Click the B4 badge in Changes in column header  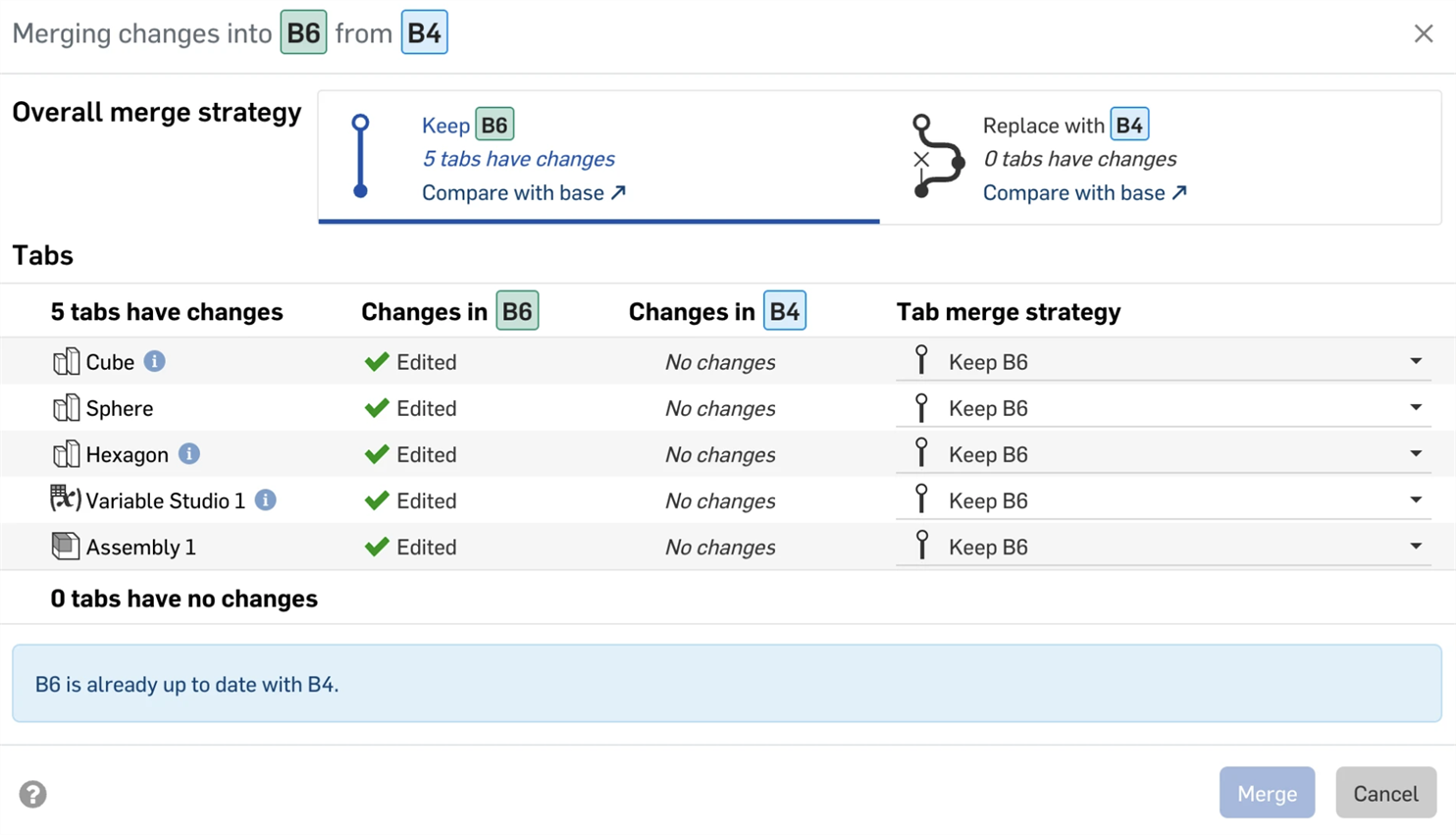pos(785,311)
